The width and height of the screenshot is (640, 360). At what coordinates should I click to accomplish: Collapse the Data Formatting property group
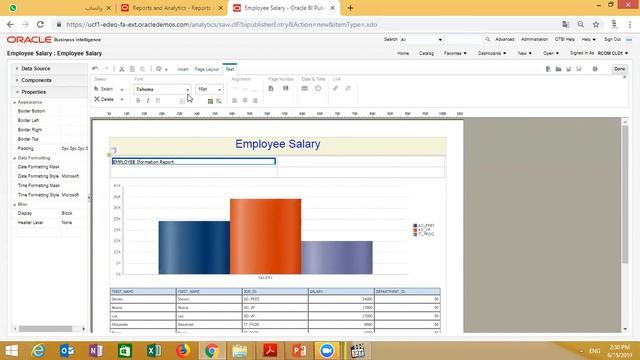point(15,158)
